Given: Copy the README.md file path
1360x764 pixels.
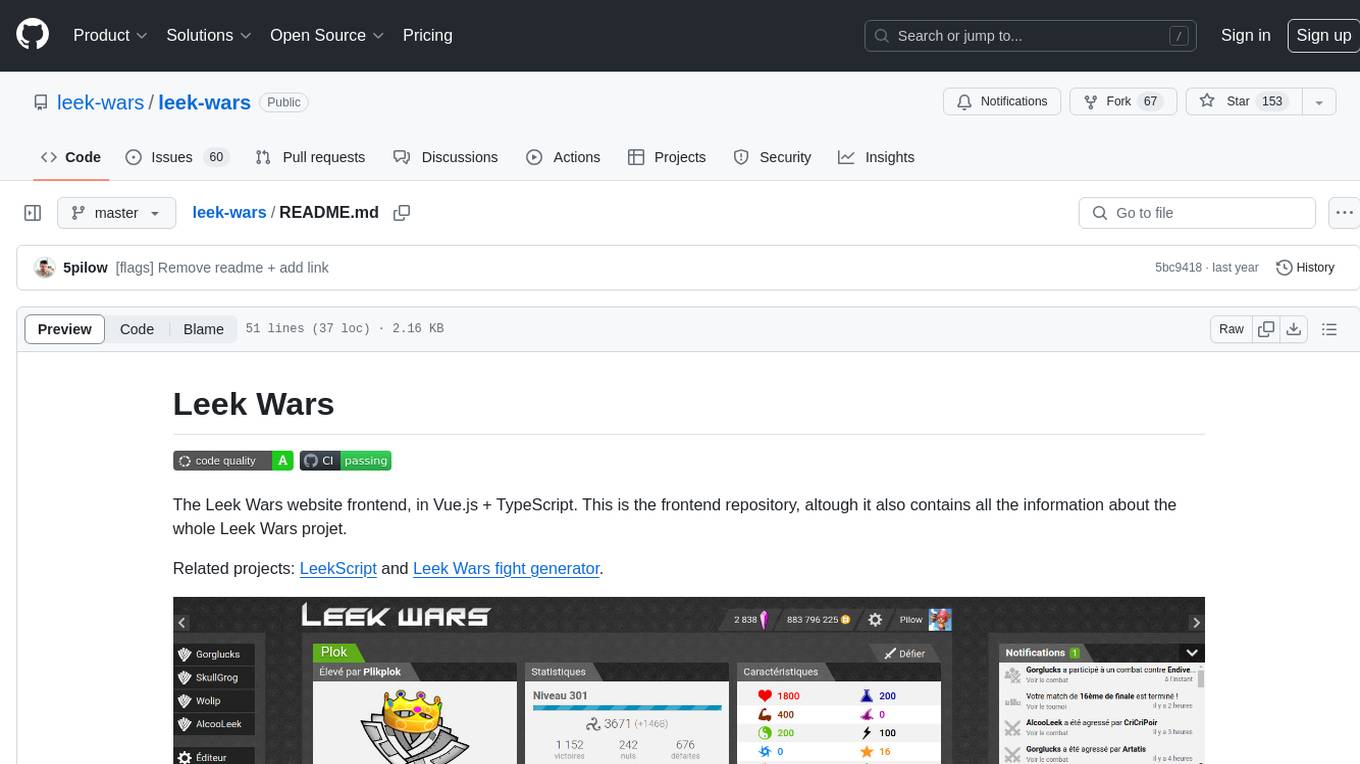Looking at the screenshot, I should [402, 213].
